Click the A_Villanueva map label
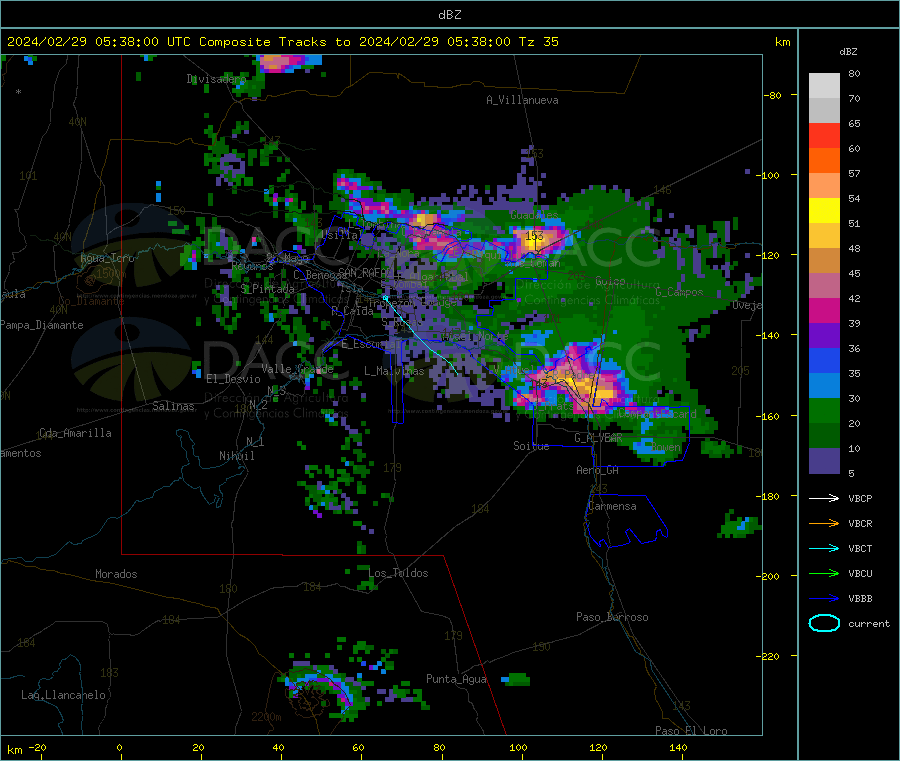This screenshot has height=761, width=900. point(522,100)
